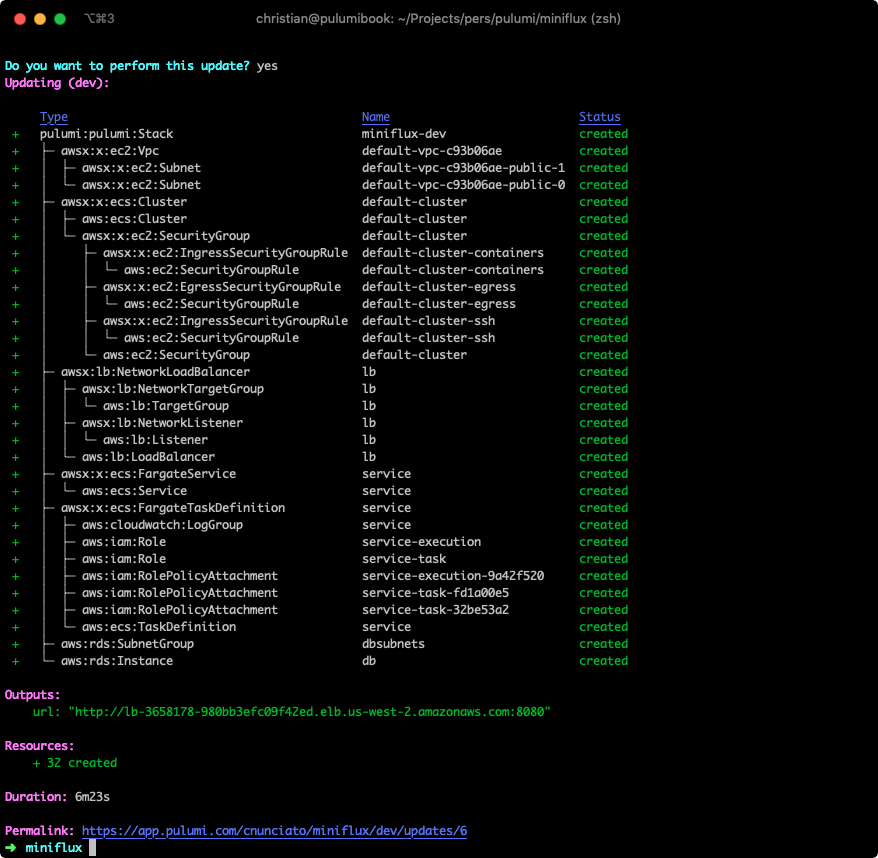Click the awsx:x:ecs:FargateTaskDefinition entry
This screenshot has height=858, width=878.
tap(172, 508)
